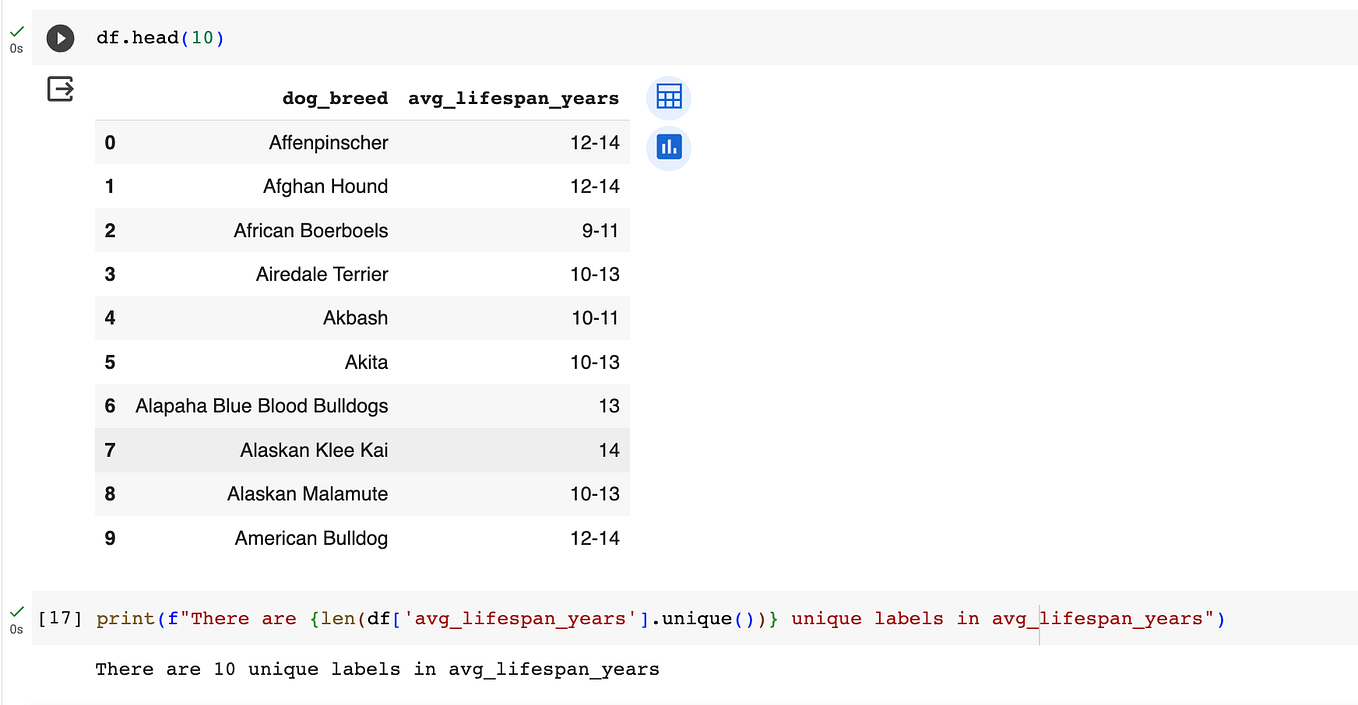Viewport: 1358px width, 705px height.
Task: Convert output to an interactive table
Action: point(668,97)
